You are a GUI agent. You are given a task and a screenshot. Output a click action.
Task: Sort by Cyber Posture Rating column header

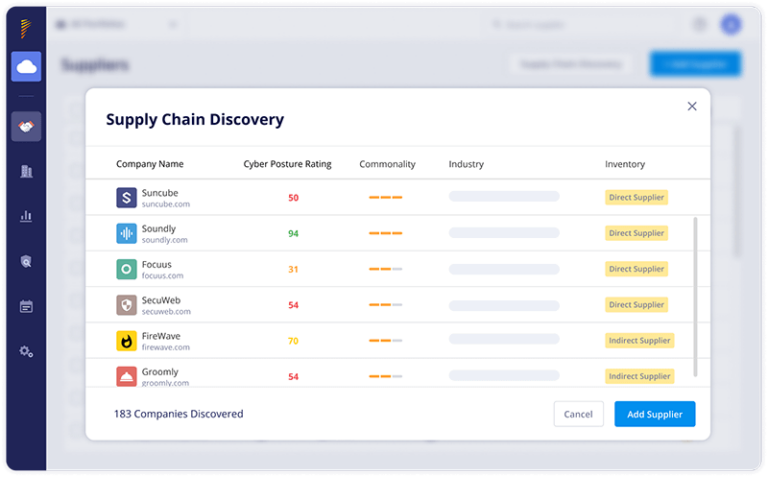click(287, 164)
